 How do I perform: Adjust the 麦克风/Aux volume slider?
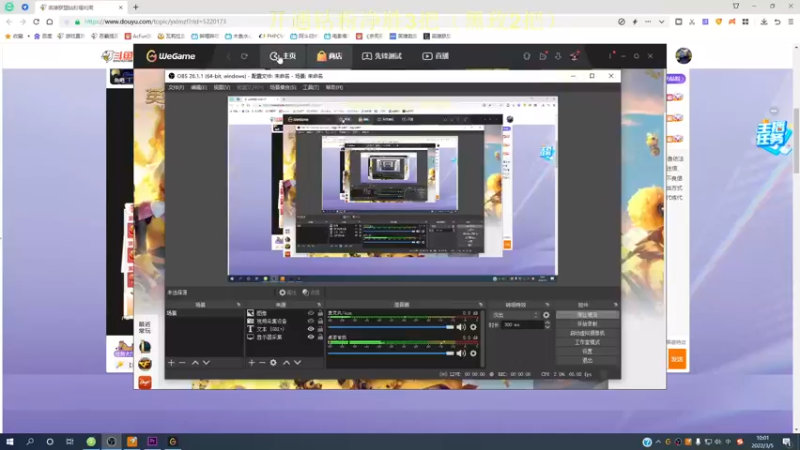[391, 327]
